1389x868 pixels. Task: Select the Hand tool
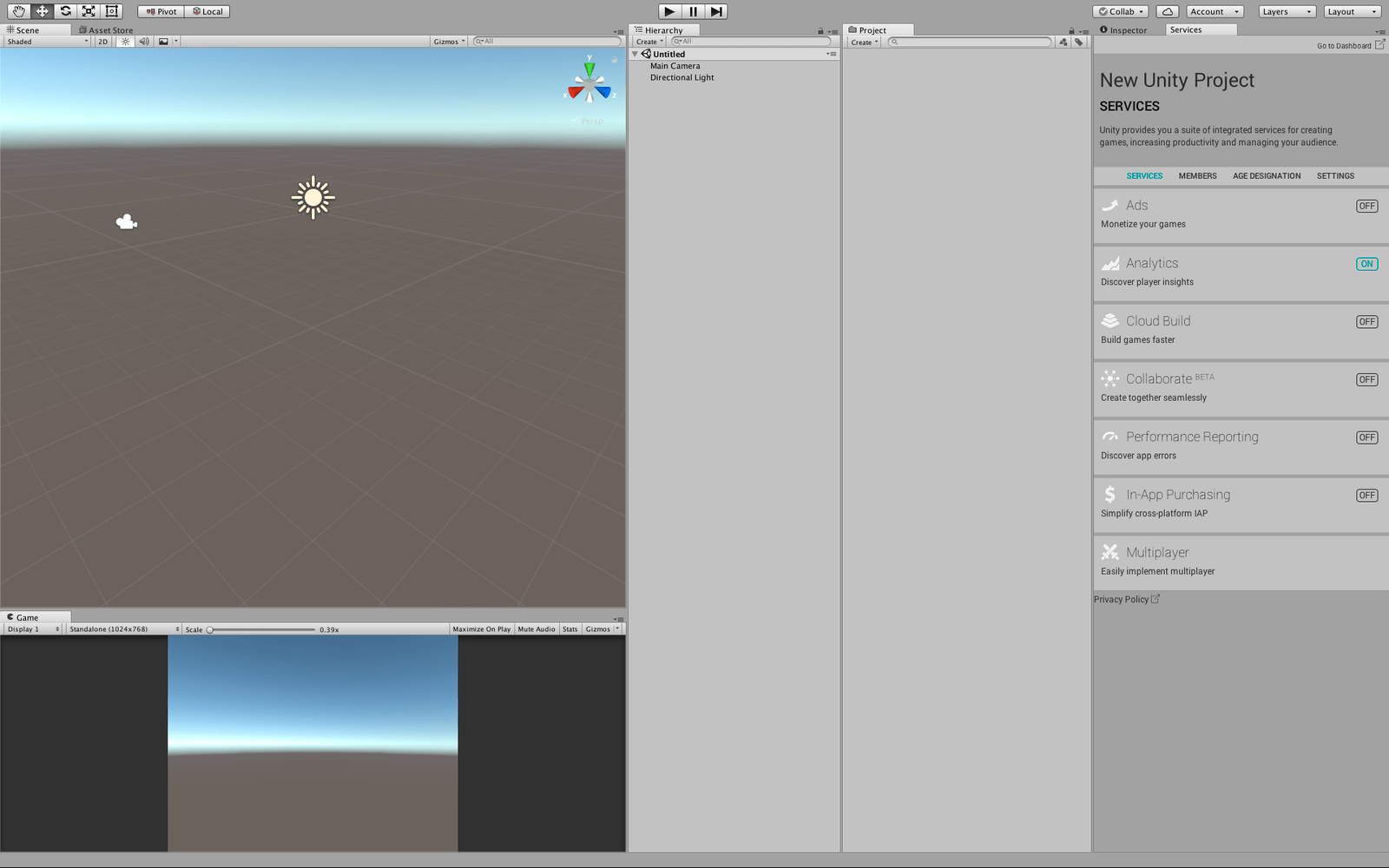[17, 11]
